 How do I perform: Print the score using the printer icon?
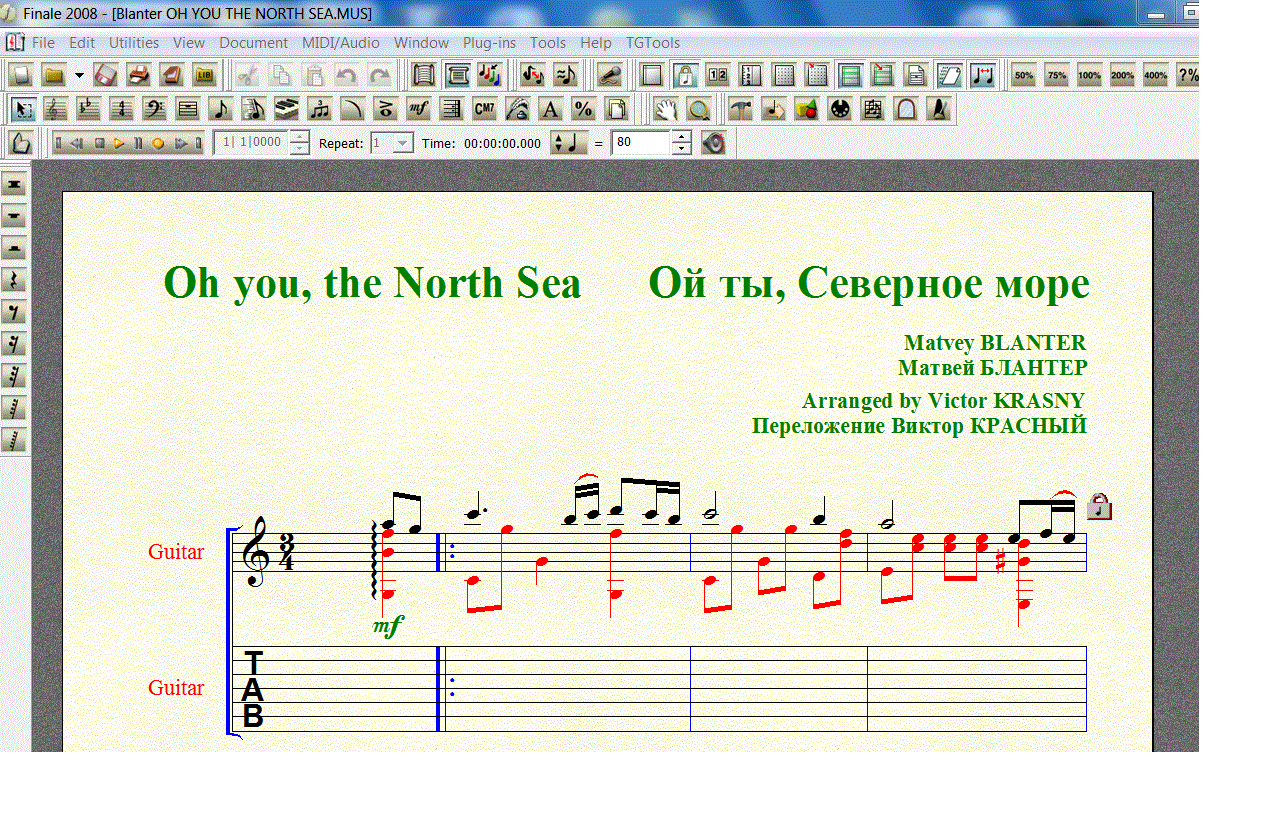coord(139,75)
